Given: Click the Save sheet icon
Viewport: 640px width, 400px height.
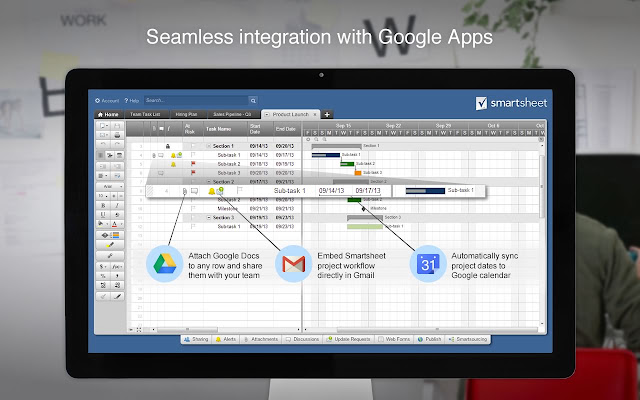Looking at the screenshot, I should (117, 126).
